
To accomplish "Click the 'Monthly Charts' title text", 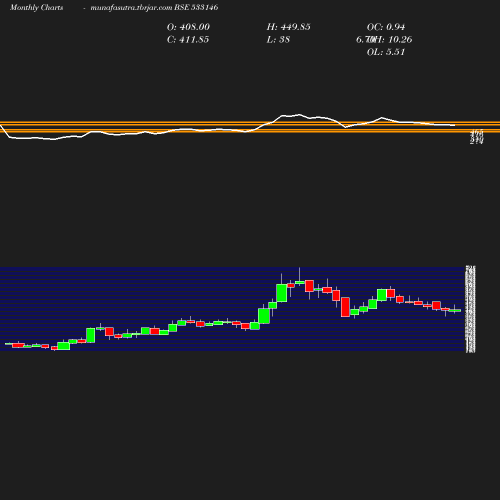I will click(x=36, y=7).
